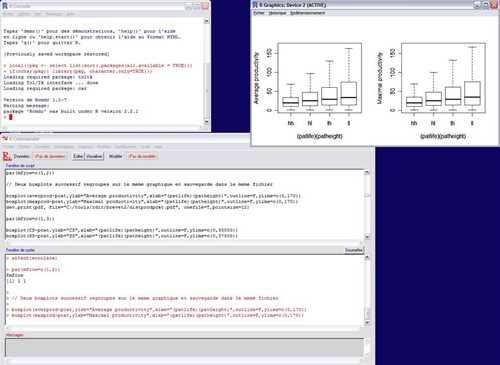Click 'Maximal productivity' axis label in plot

[x=379, y=78]
